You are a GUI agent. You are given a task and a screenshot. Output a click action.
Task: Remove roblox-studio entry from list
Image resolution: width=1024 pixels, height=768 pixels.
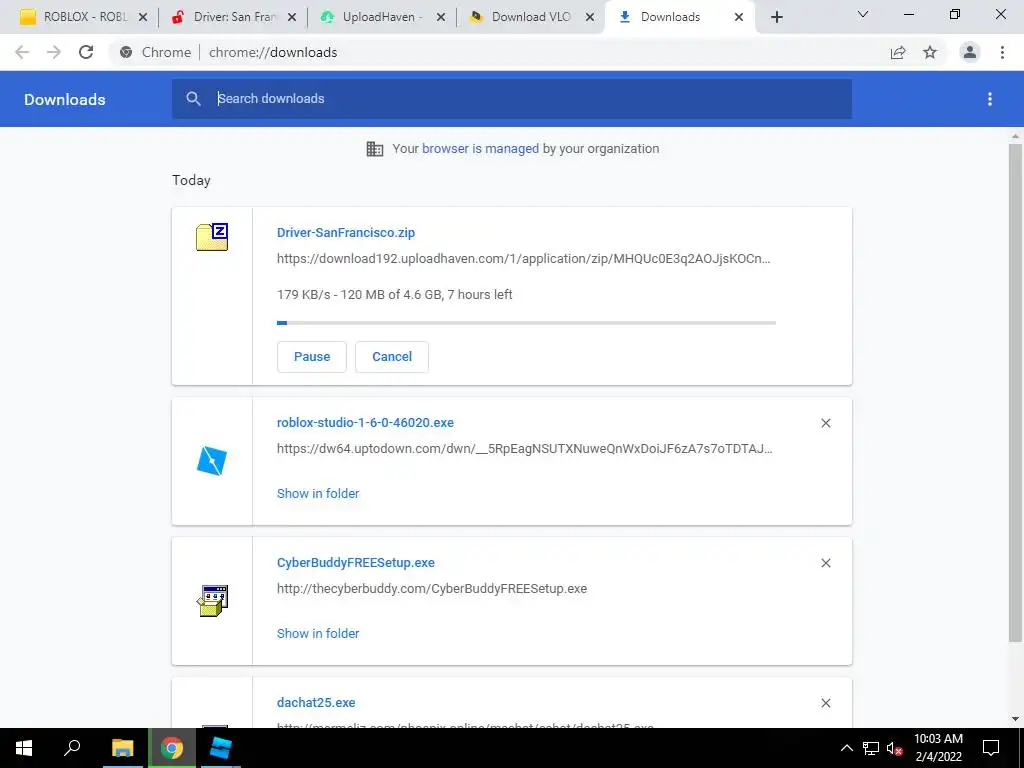click(825, 423)
